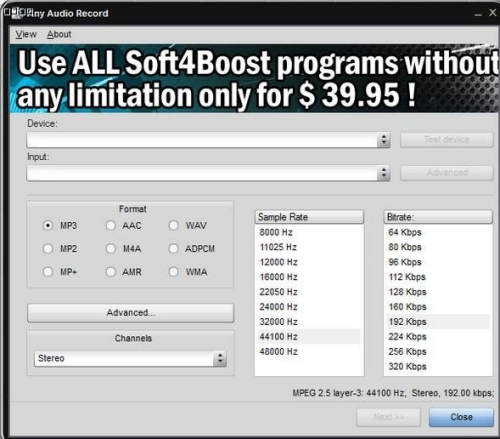Choose 11025 Hz sample rate
This screenshot has height=439, width=500.
pyautogui.click(x=309, y=247)
